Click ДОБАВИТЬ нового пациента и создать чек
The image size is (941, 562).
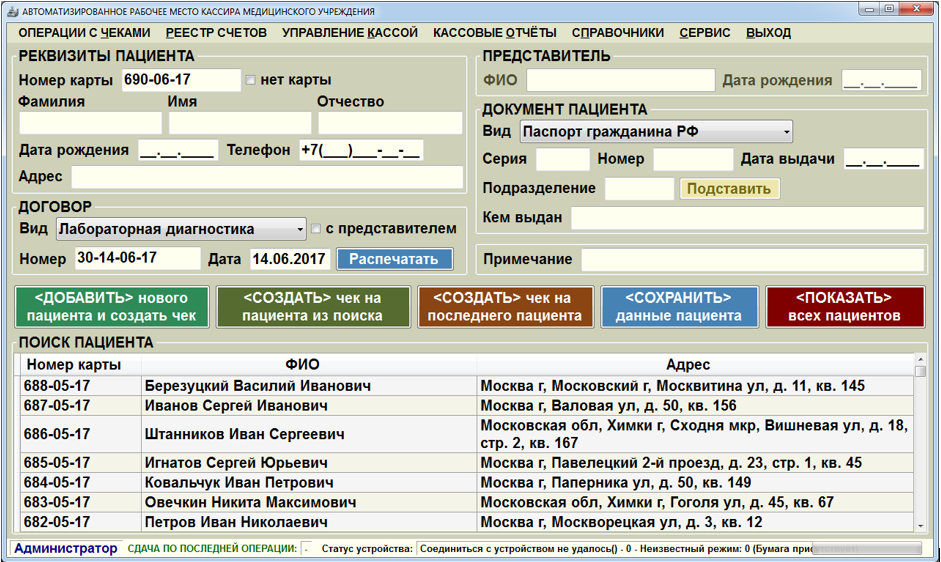(x=112, y=307)
